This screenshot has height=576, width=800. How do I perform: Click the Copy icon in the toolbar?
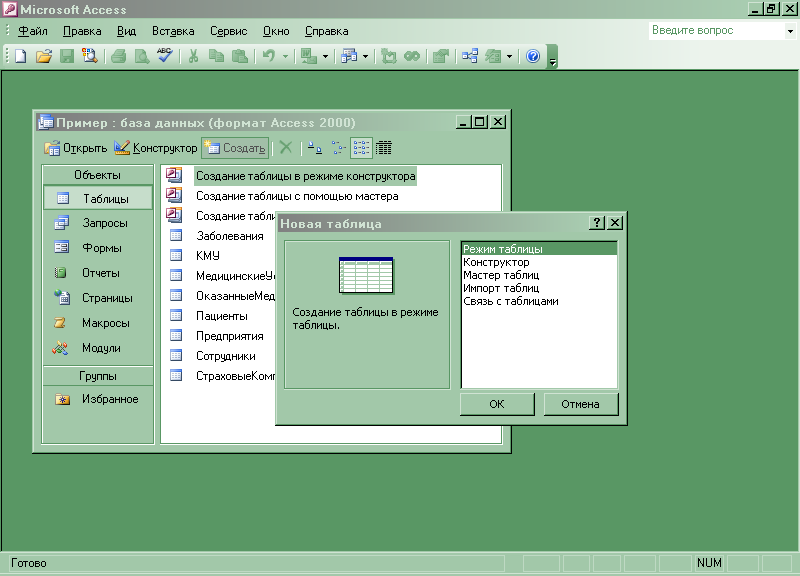tap(216, 56)
